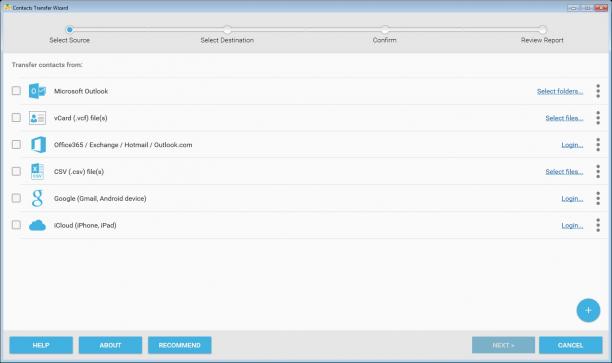612x363 pixels.
Task: Click Office365 / Exchange / Hotmail / Outlook.com text
Action: coord(123,145)
